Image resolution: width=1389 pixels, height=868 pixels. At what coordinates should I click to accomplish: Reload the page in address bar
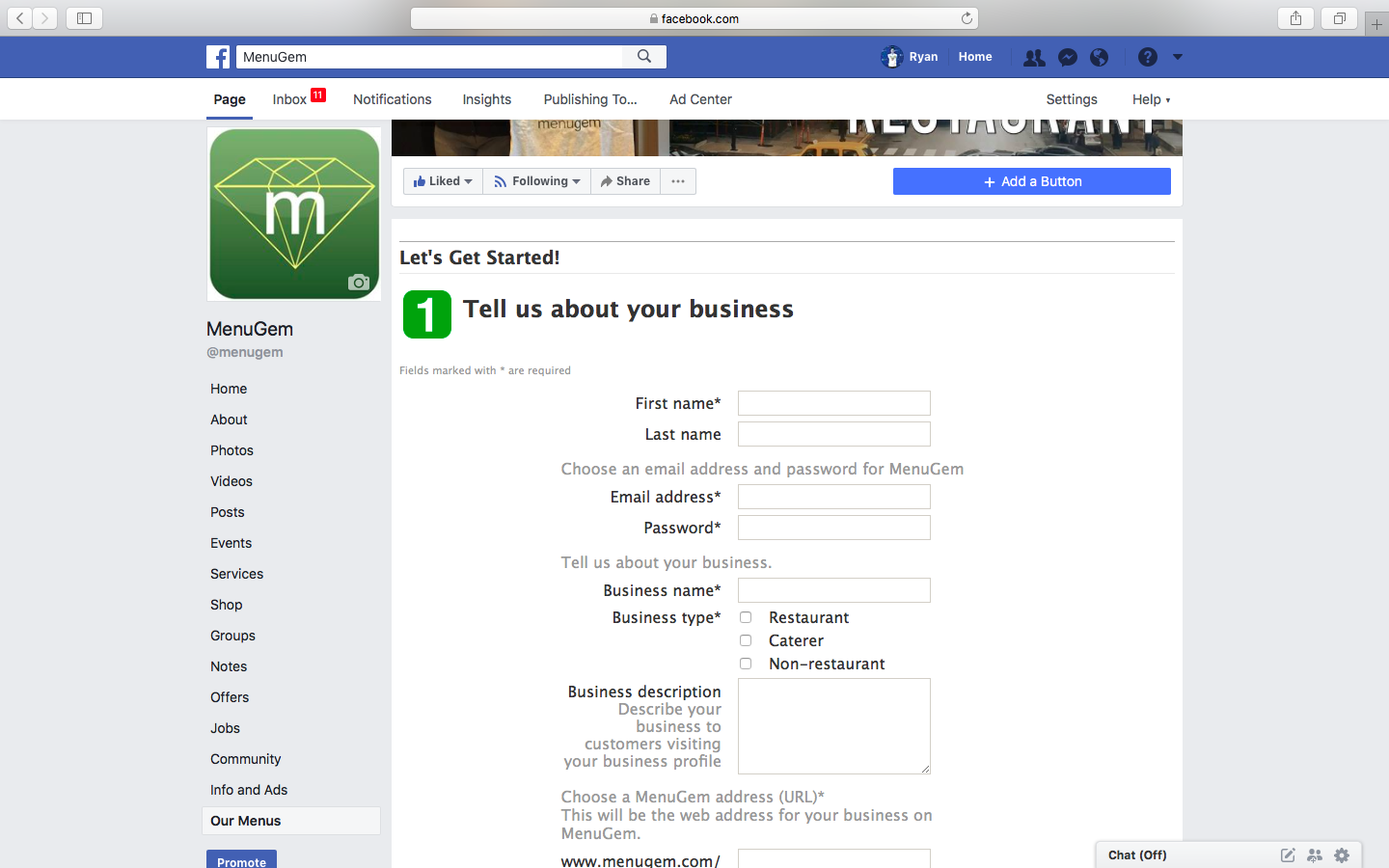[967, 18]
